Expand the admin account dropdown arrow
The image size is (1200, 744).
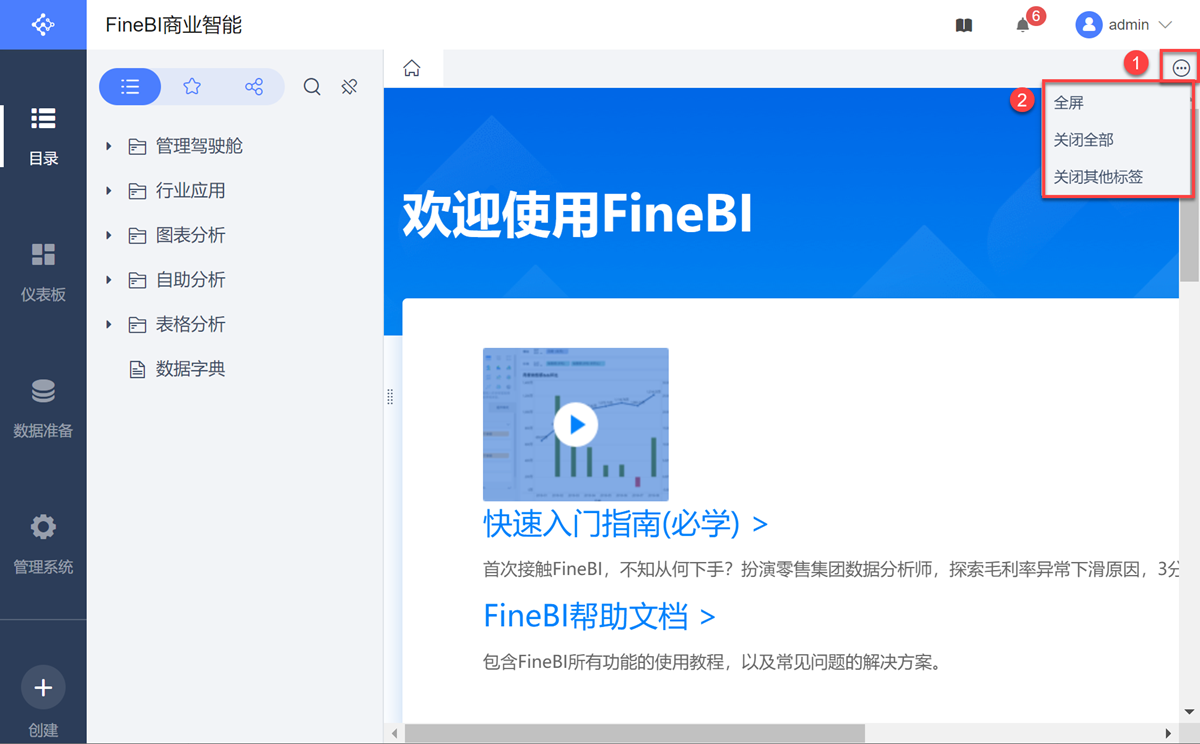pyautogui.click(x=1164, y=25)
